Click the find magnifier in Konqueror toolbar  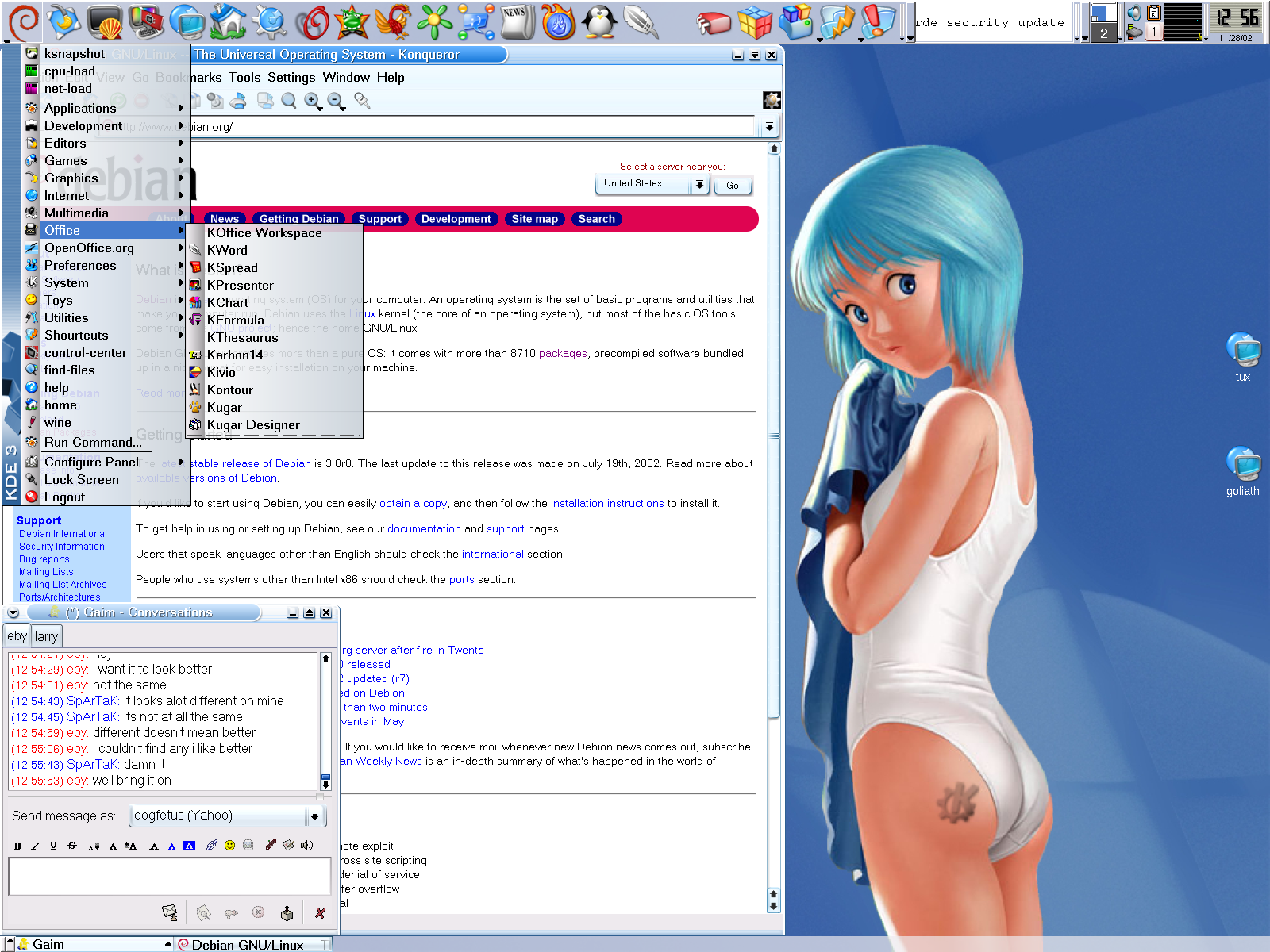(x=289, y=101)
